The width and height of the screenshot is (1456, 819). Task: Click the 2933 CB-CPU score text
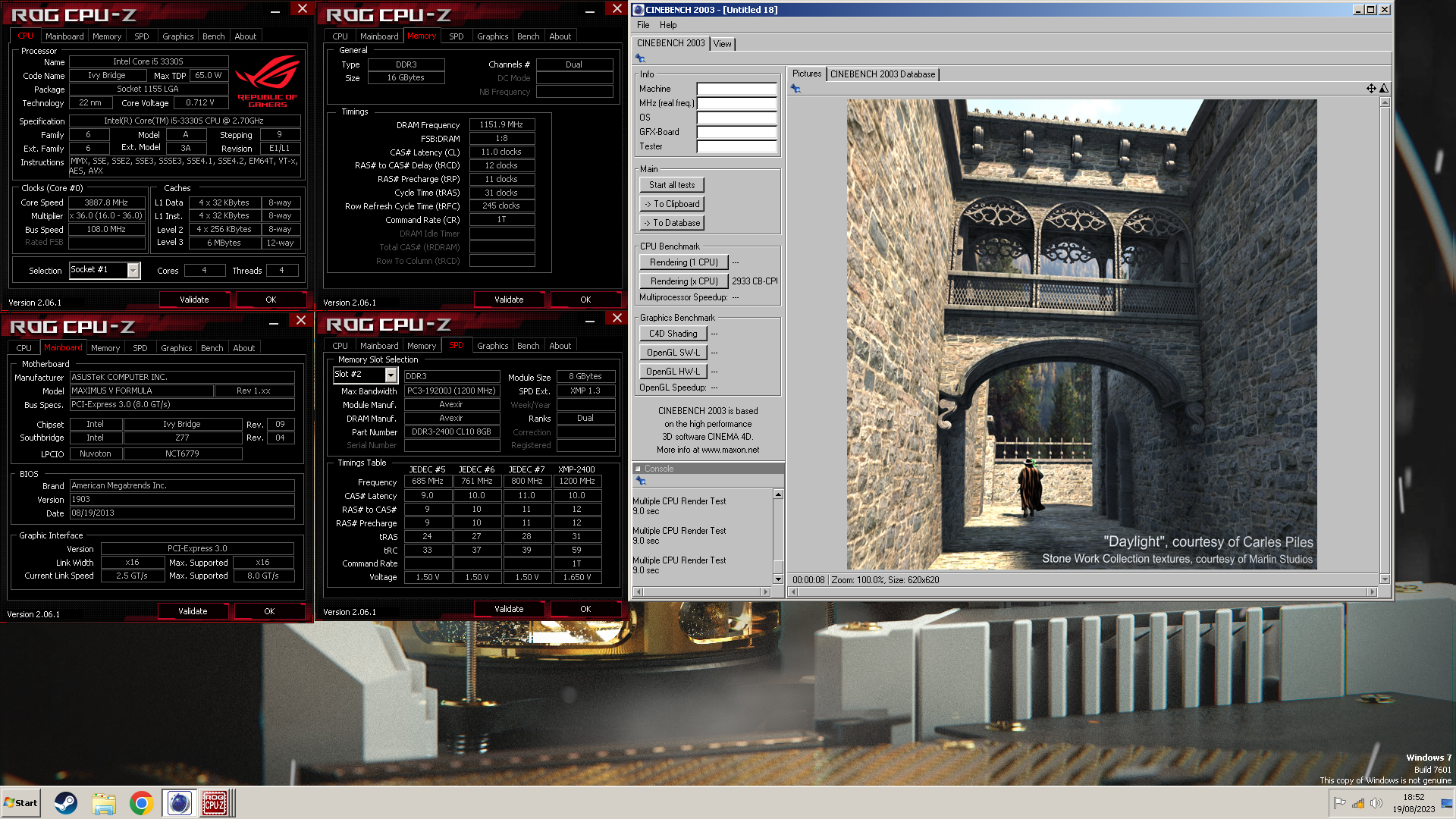(755, 281)
